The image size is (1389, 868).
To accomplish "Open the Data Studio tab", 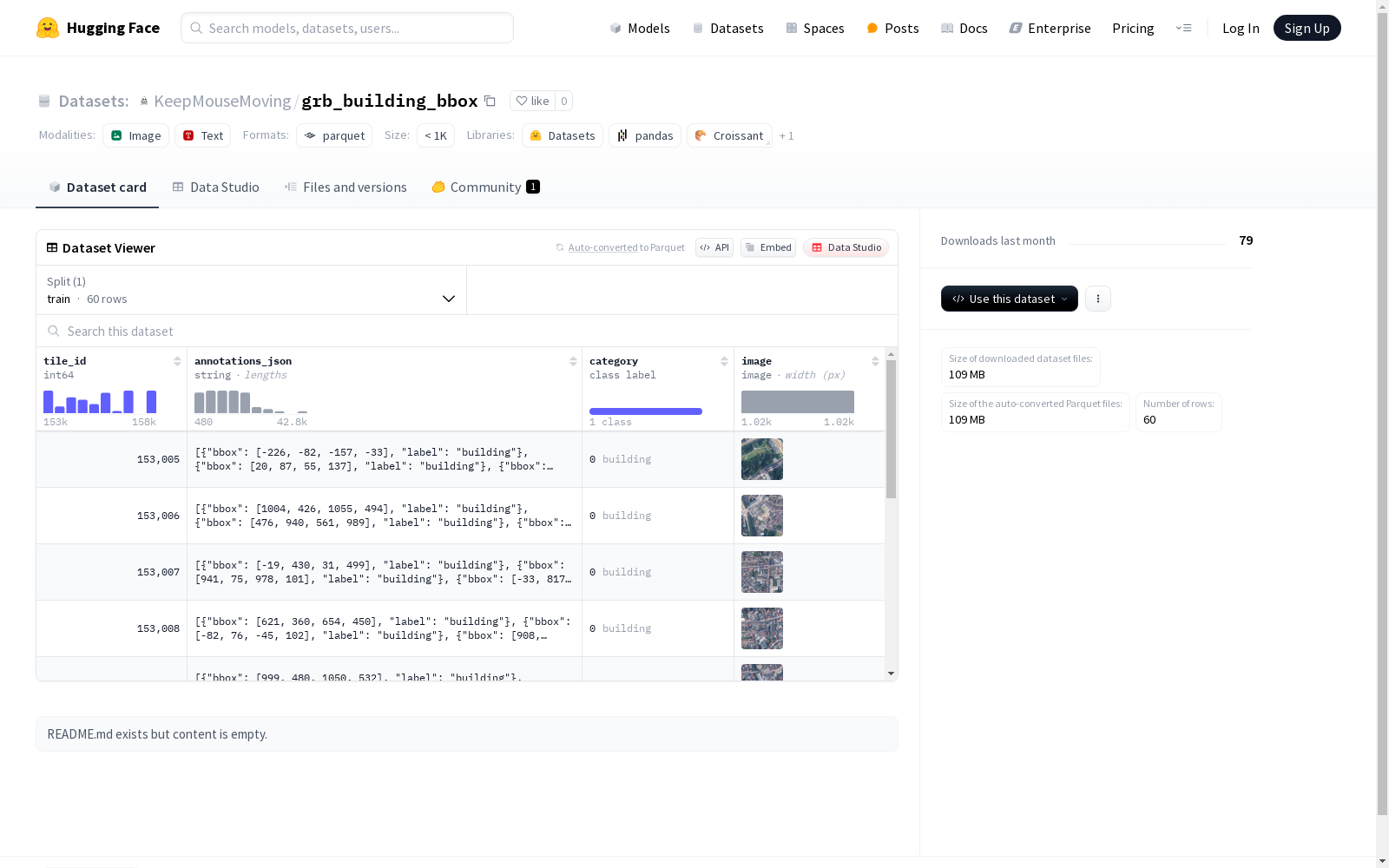I will [x=215, y=187].
